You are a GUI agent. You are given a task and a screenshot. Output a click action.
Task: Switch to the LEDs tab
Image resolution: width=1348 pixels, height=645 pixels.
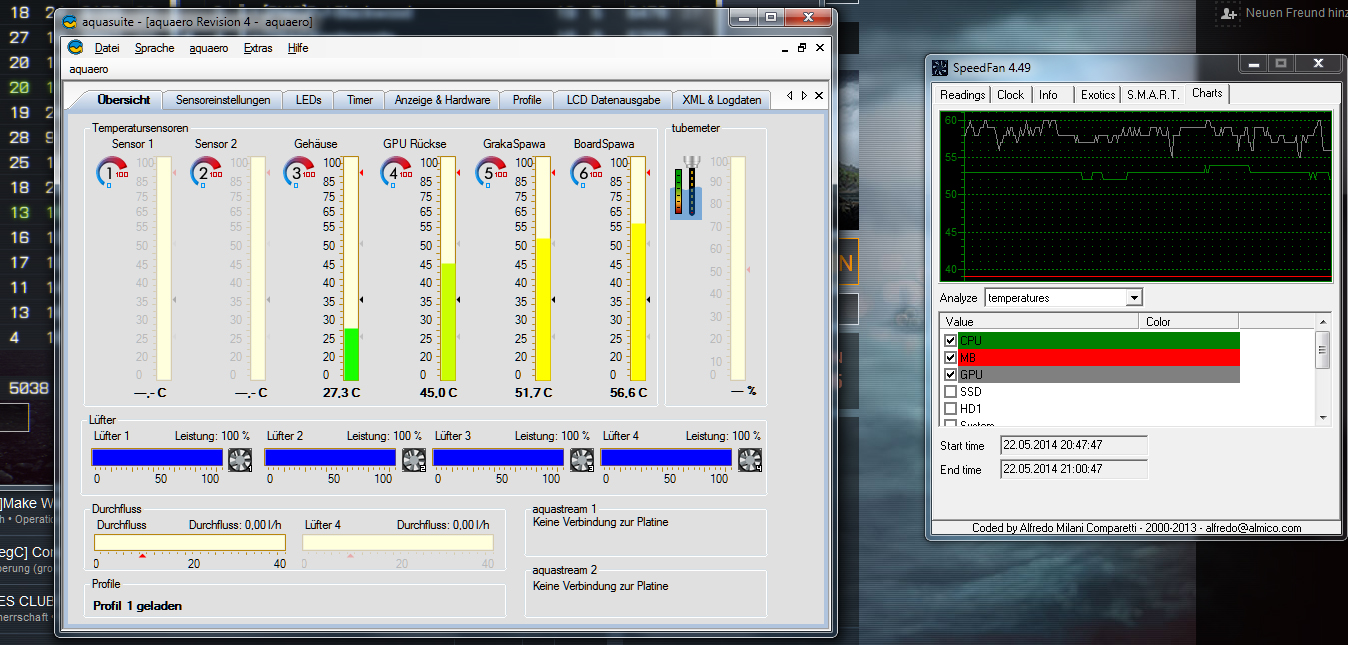(309, 100)
